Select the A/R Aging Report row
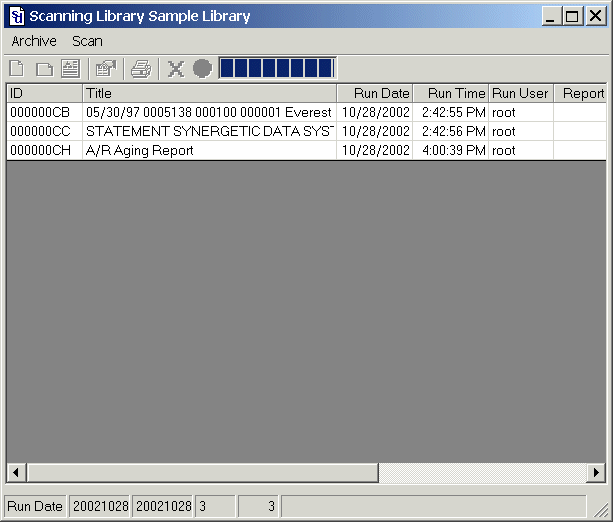Viewport: 613px width, 522px height. tap(140, 150)
